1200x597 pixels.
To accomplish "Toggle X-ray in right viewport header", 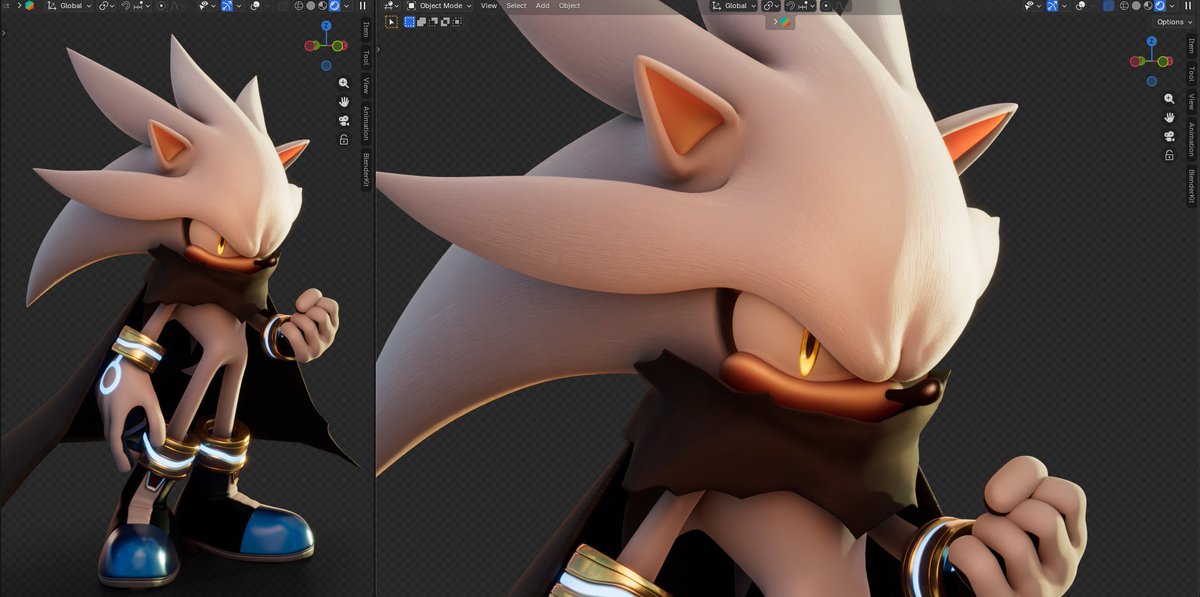I will click(1108, 6).
